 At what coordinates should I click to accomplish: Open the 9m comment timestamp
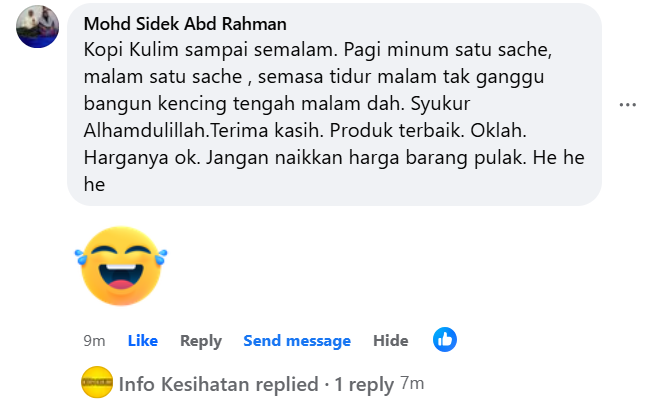[94, 341]
